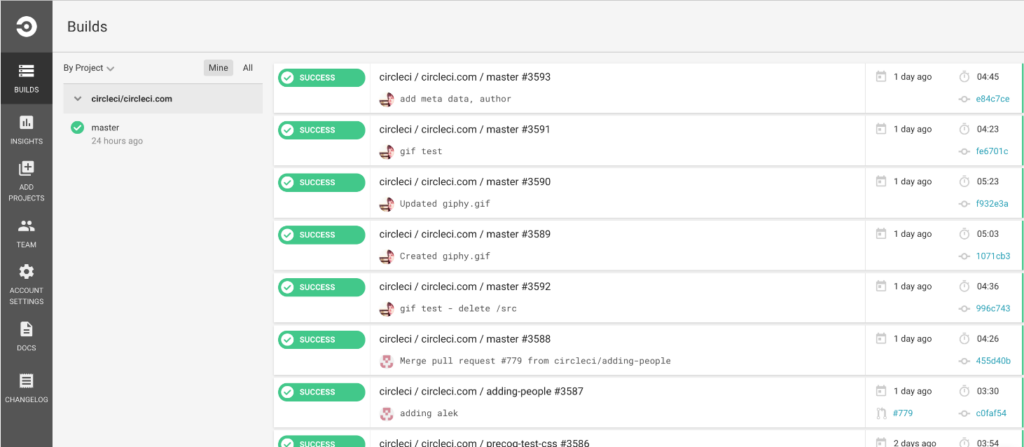The image size is (1024, 447).
Task: Show only Mine builds
Action: click(x=218, y=68)
